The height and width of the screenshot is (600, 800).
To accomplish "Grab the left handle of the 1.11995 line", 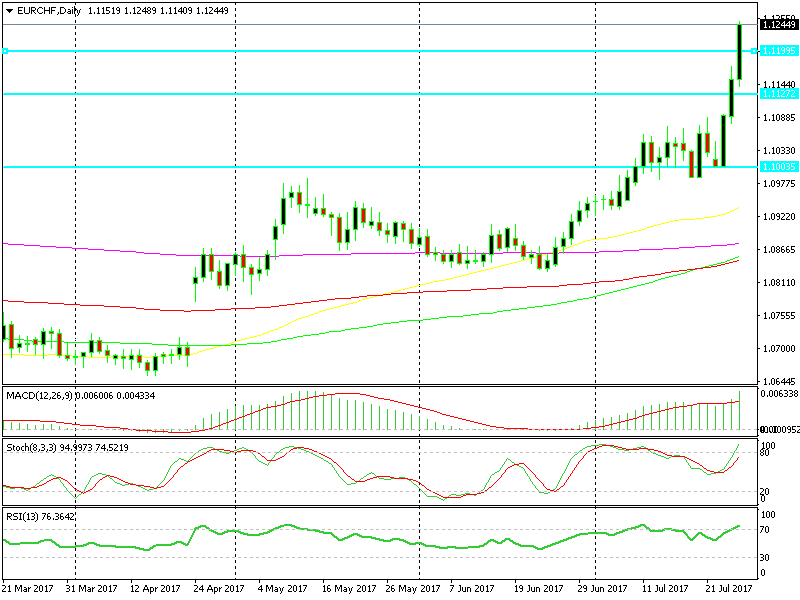I will point(5,51).
